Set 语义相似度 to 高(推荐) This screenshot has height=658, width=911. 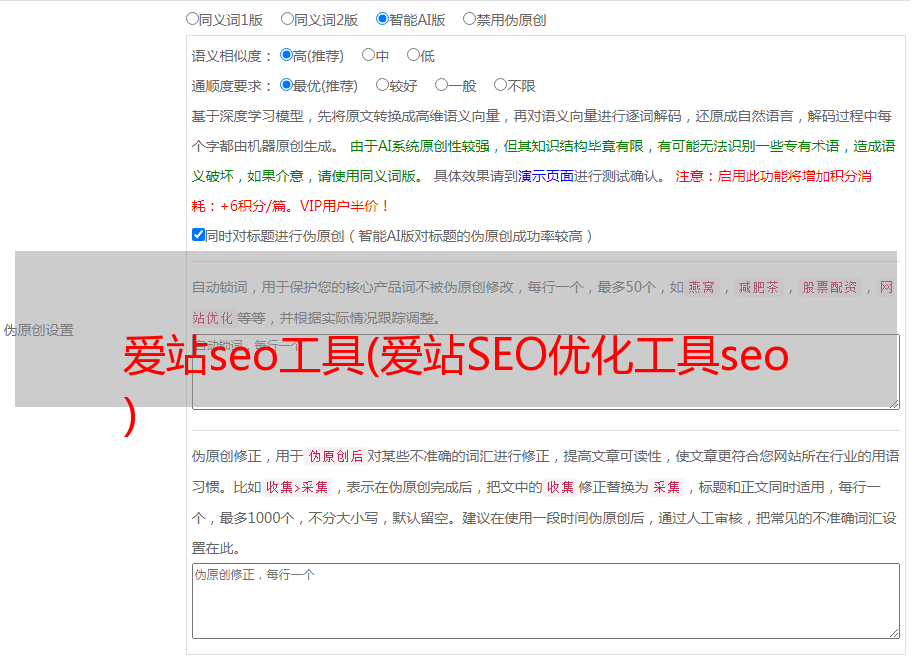point(286,55)
